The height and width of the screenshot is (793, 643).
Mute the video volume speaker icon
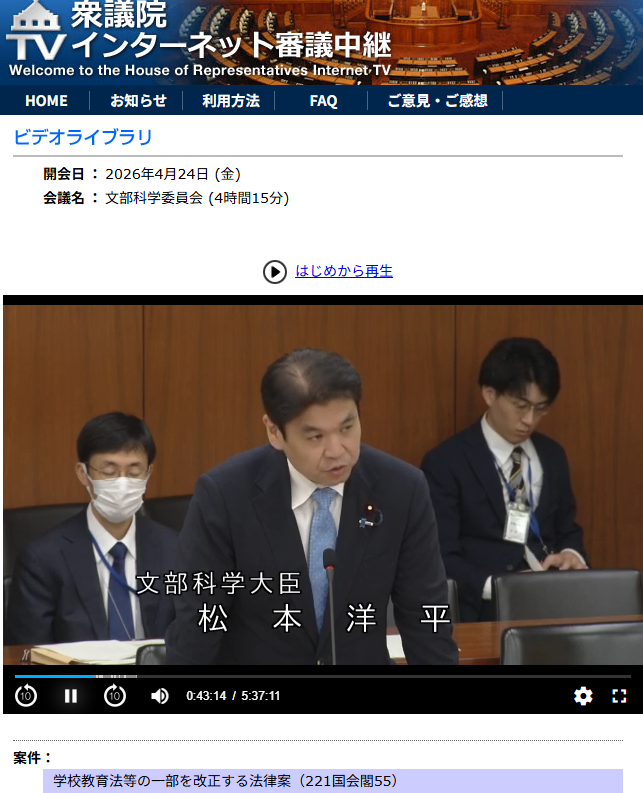[x=159, y=696]
